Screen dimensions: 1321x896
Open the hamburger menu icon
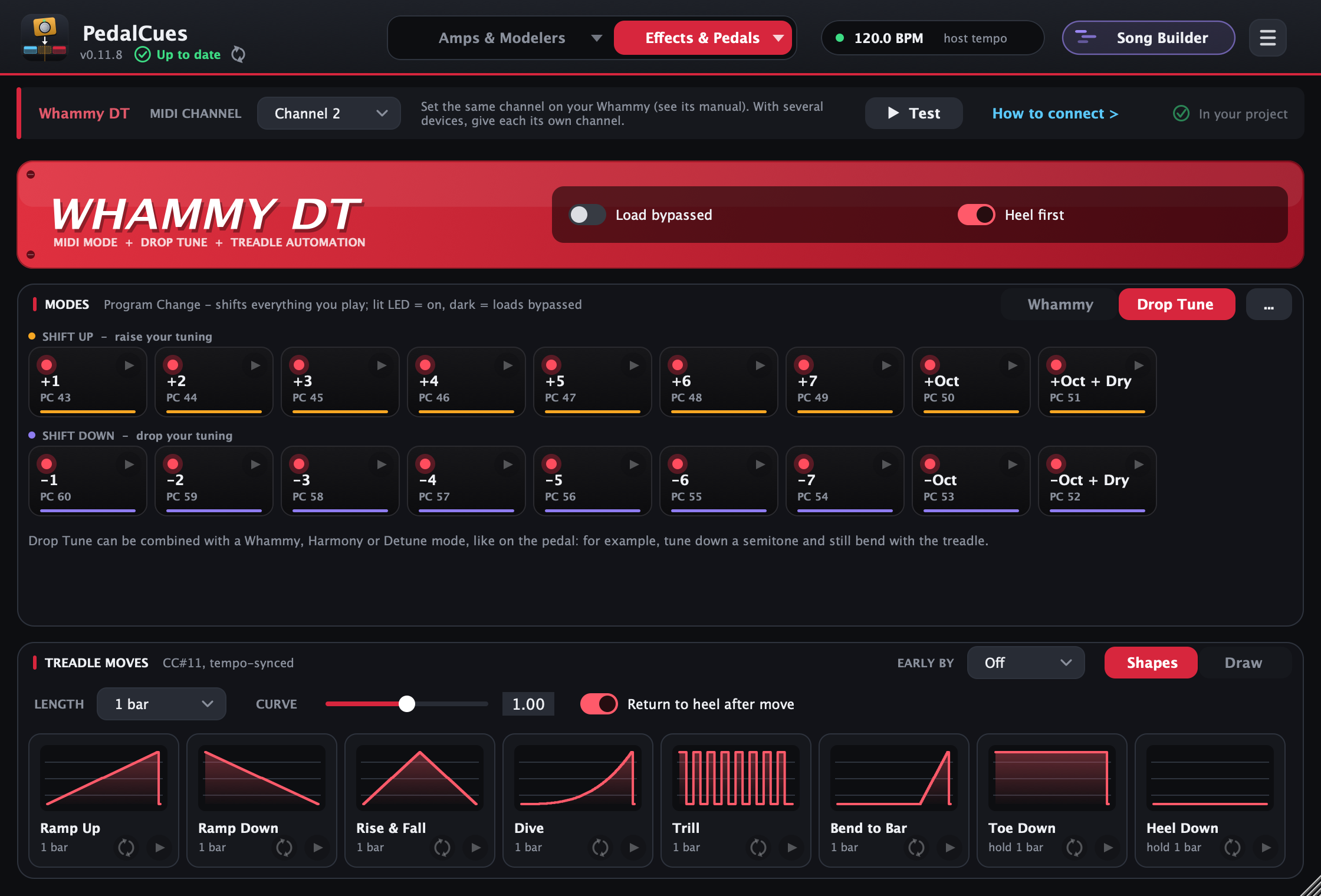[1267, 38]
